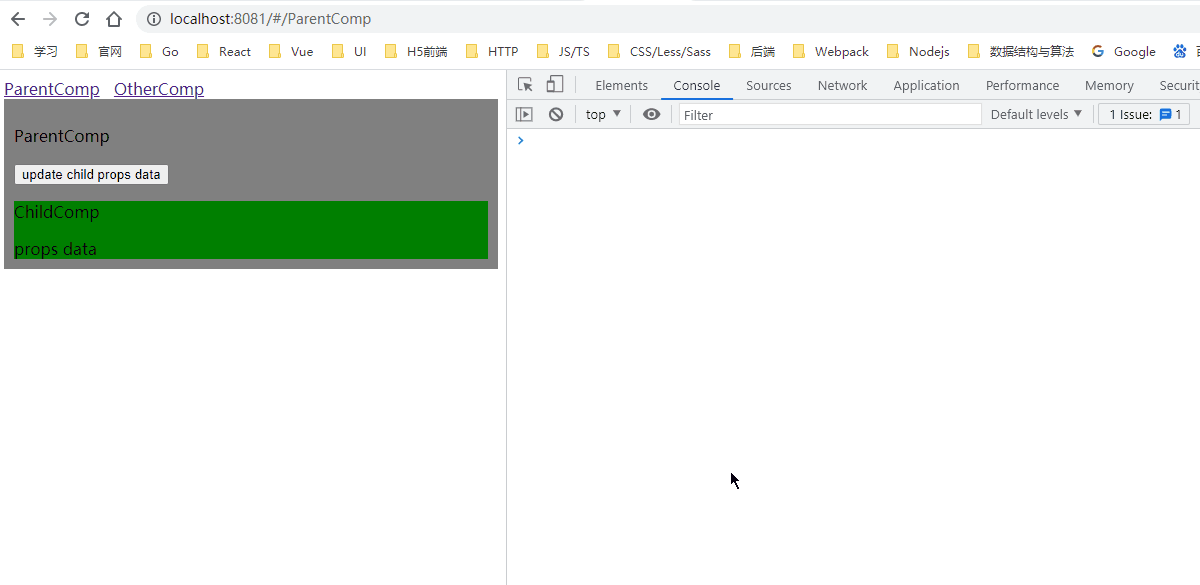Open the 1 Issue indicator
This screenshot has height=585, width=1200.
(x=1144, y=115)
